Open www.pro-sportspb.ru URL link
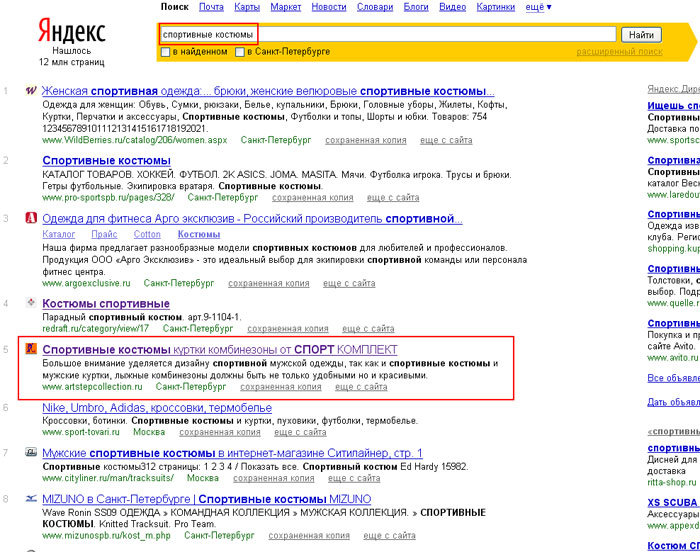 (x=108, y=197)
